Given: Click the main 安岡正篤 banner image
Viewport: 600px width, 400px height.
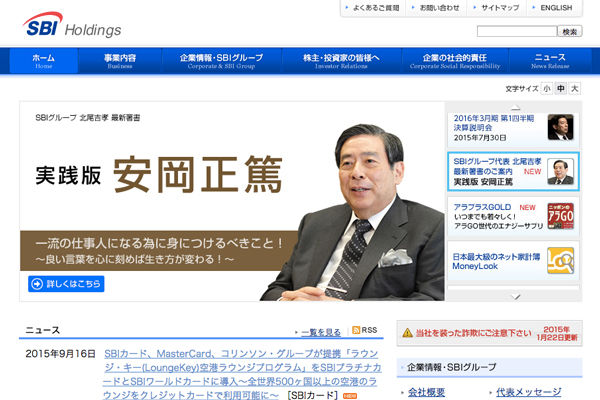Looking at the screenshot, I should coord(232,201).
